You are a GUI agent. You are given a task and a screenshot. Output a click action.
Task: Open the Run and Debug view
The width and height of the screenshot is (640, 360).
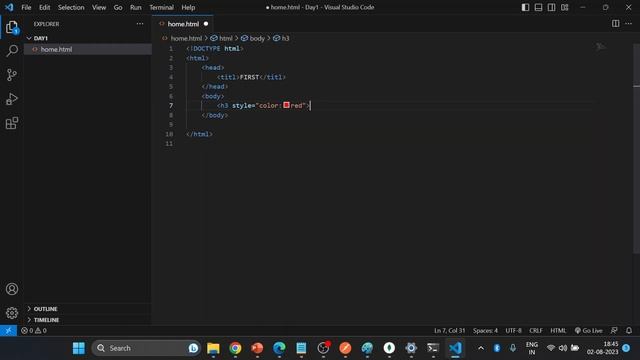[x=12, y=99]
